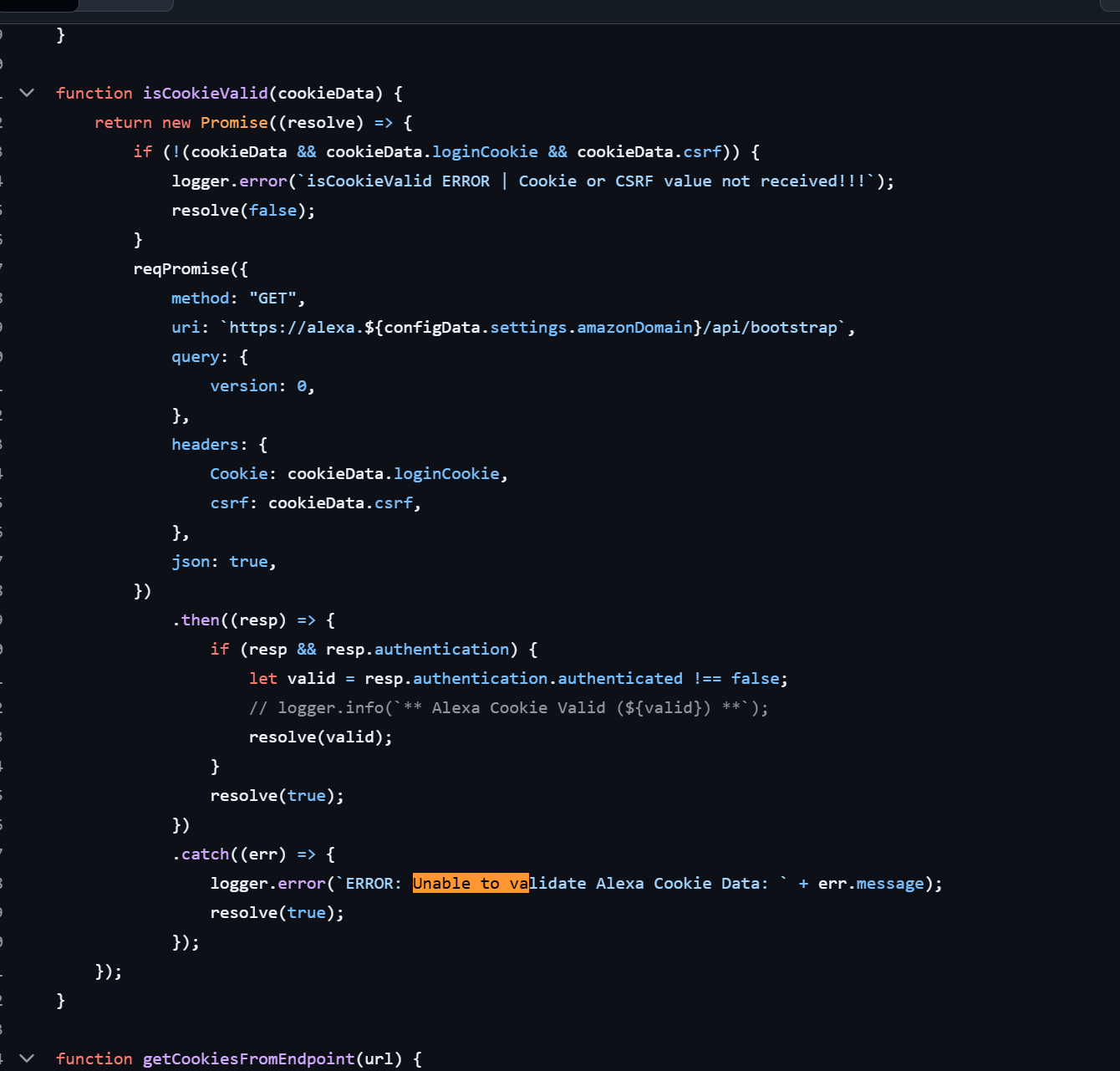Click the getCookiesFromEndpoint function name
The image size is (1120, 1071).
click(248, 1059)
